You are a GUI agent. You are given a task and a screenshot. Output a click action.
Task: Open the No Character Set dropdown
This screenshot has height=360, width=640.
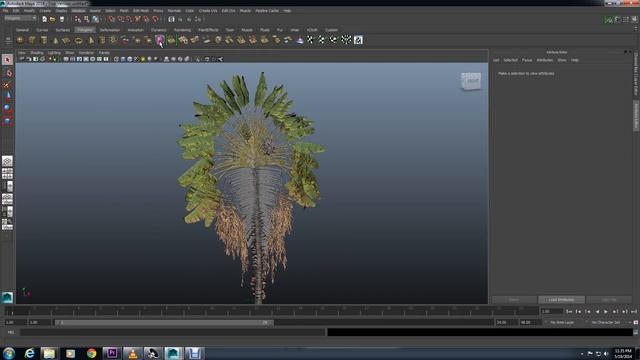point(606,322)
